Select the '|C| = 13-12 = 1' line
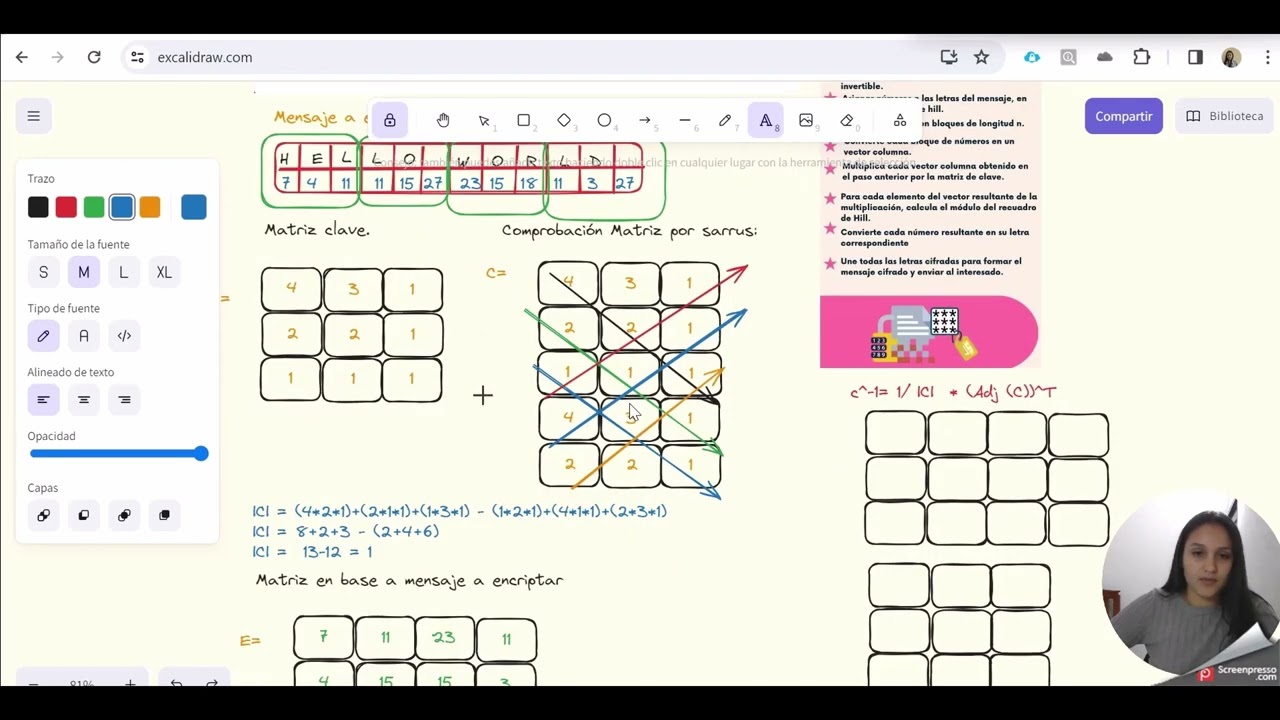The height and width of the screenshot is (720, 1280). point(312,552)
